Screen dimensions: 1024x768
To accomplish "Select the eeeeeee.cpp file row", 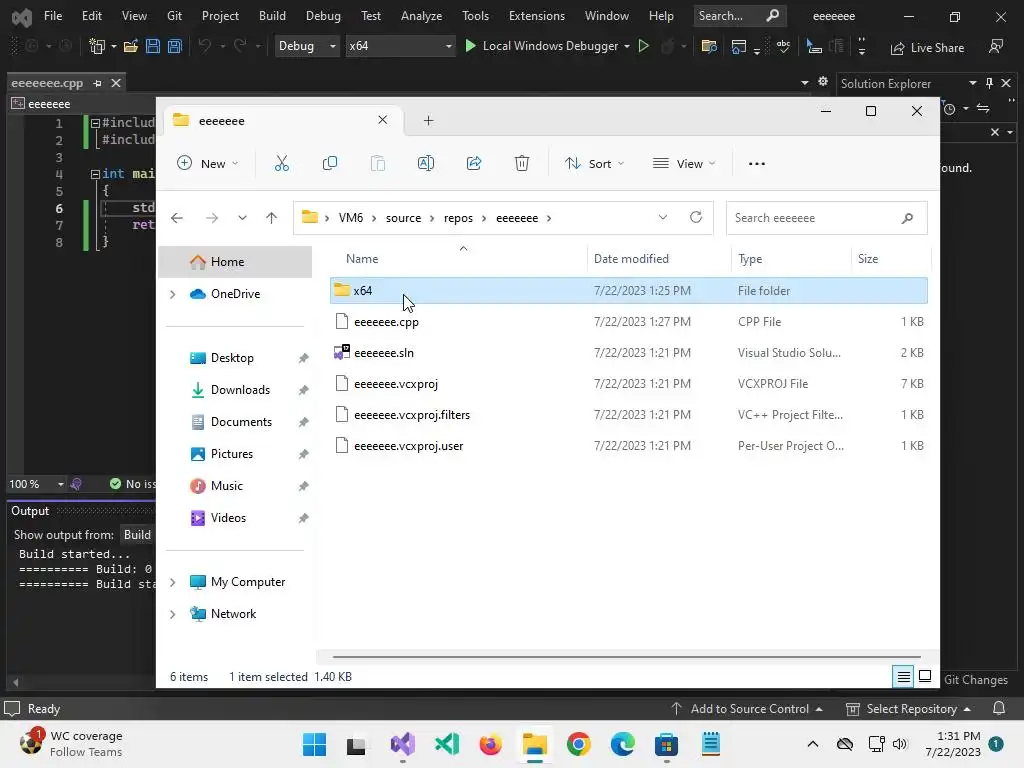I will click(x=629, y=321).
